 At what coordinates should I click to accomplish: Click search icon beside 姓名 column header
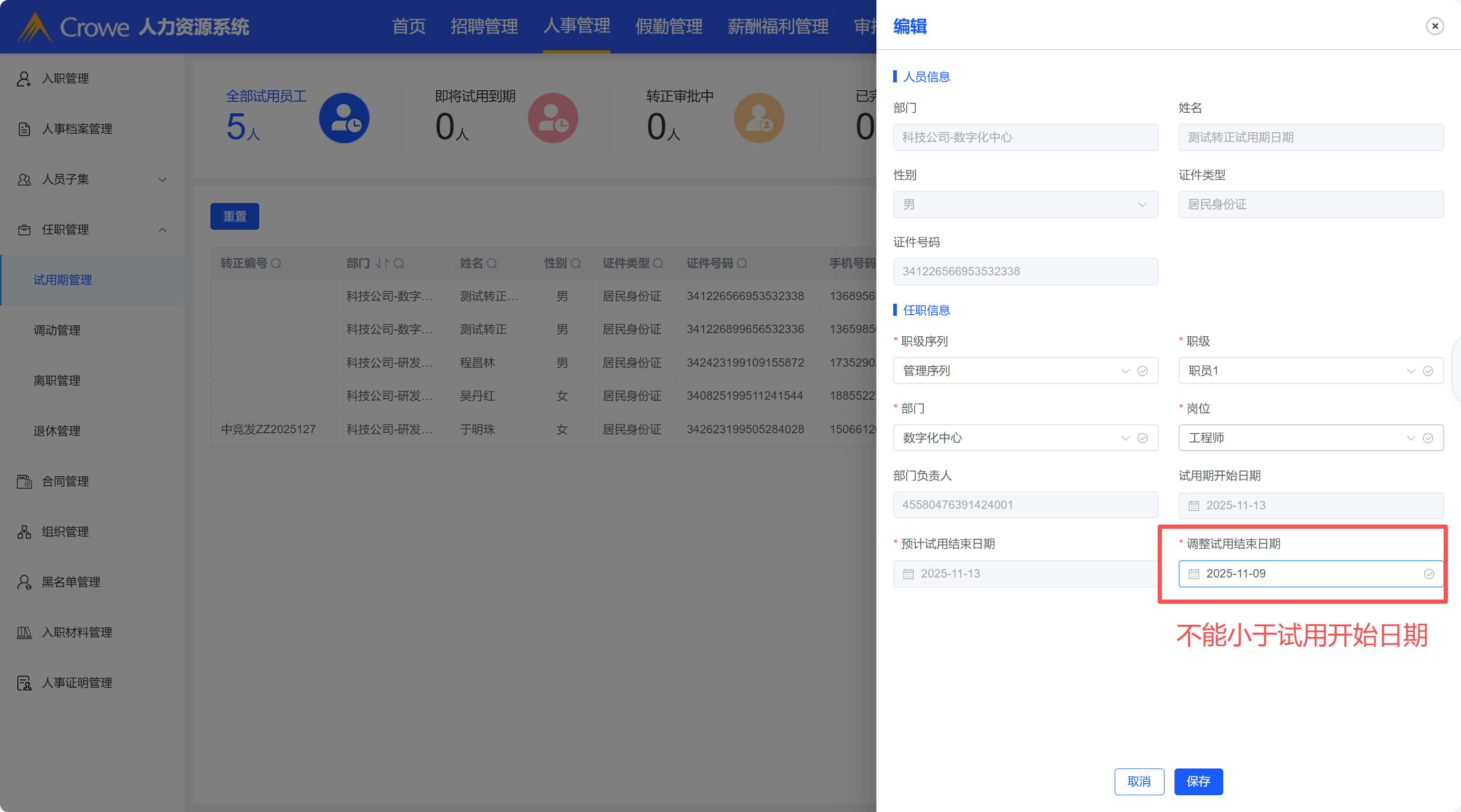[x=492, y=263]
